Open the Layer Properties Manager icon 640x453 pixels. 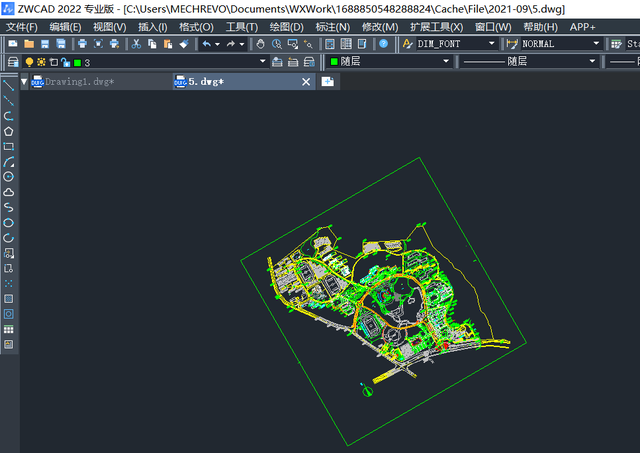pos(13,62)
